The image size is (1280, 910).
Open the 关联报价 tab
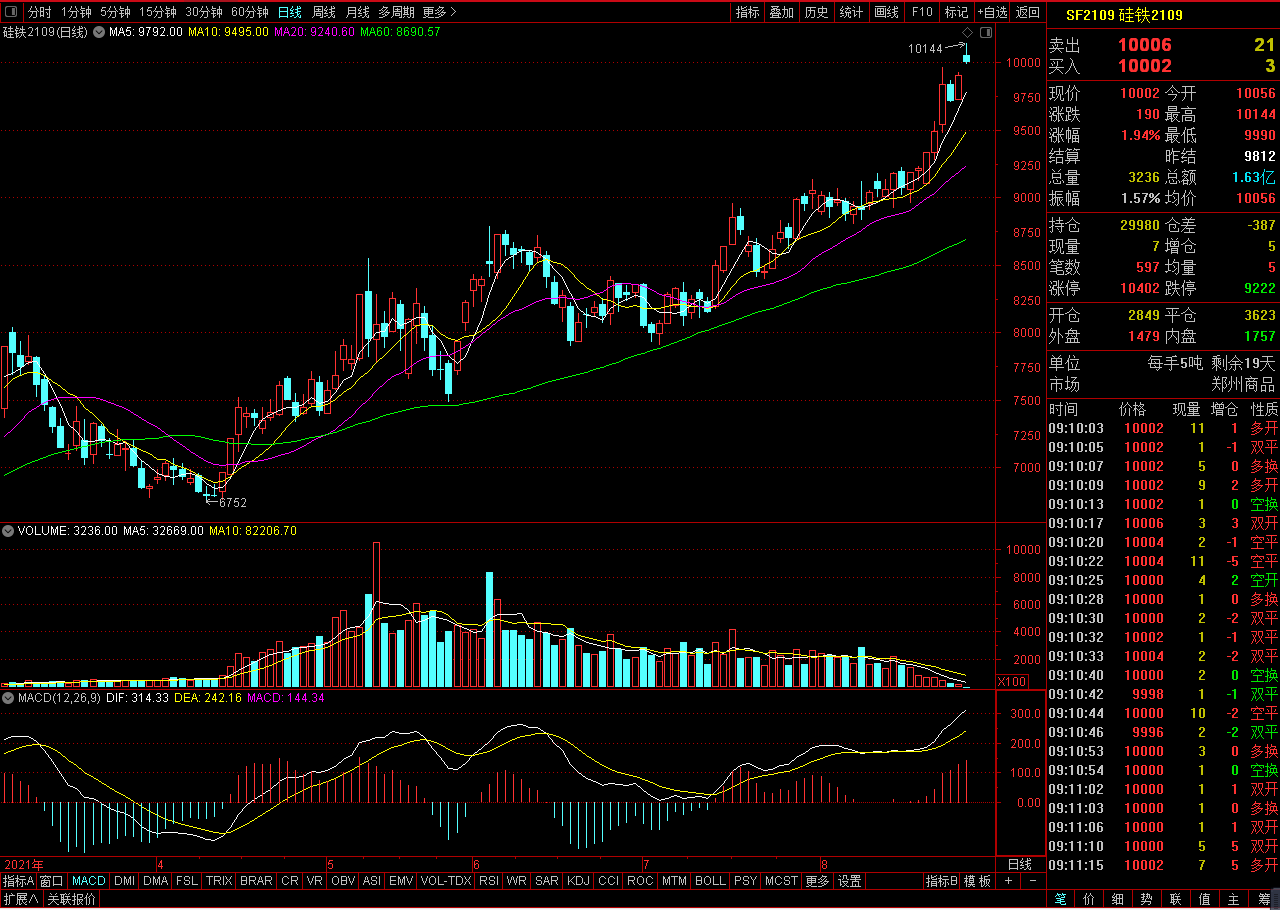pyautogui.click(x=72, y=899)
